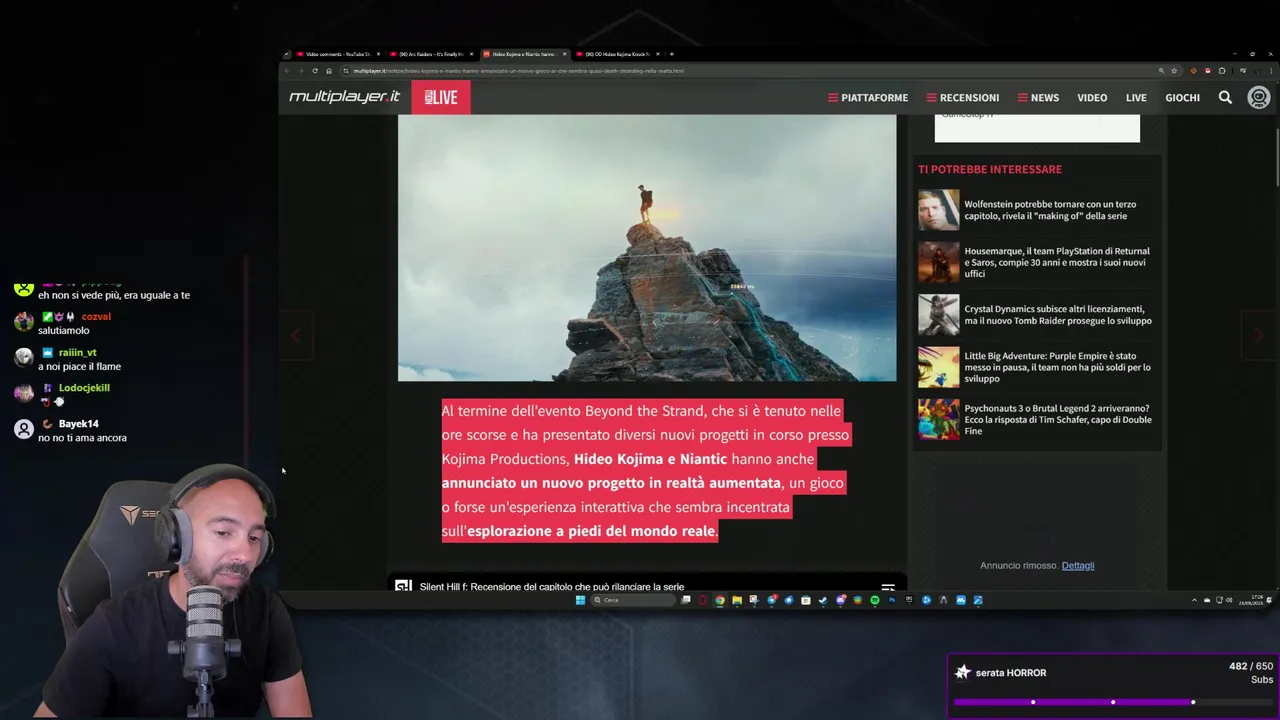1280x720 pixels.
Task: Click the TI POTREBBE INTERESSARE heading
Action: point(990,169)
